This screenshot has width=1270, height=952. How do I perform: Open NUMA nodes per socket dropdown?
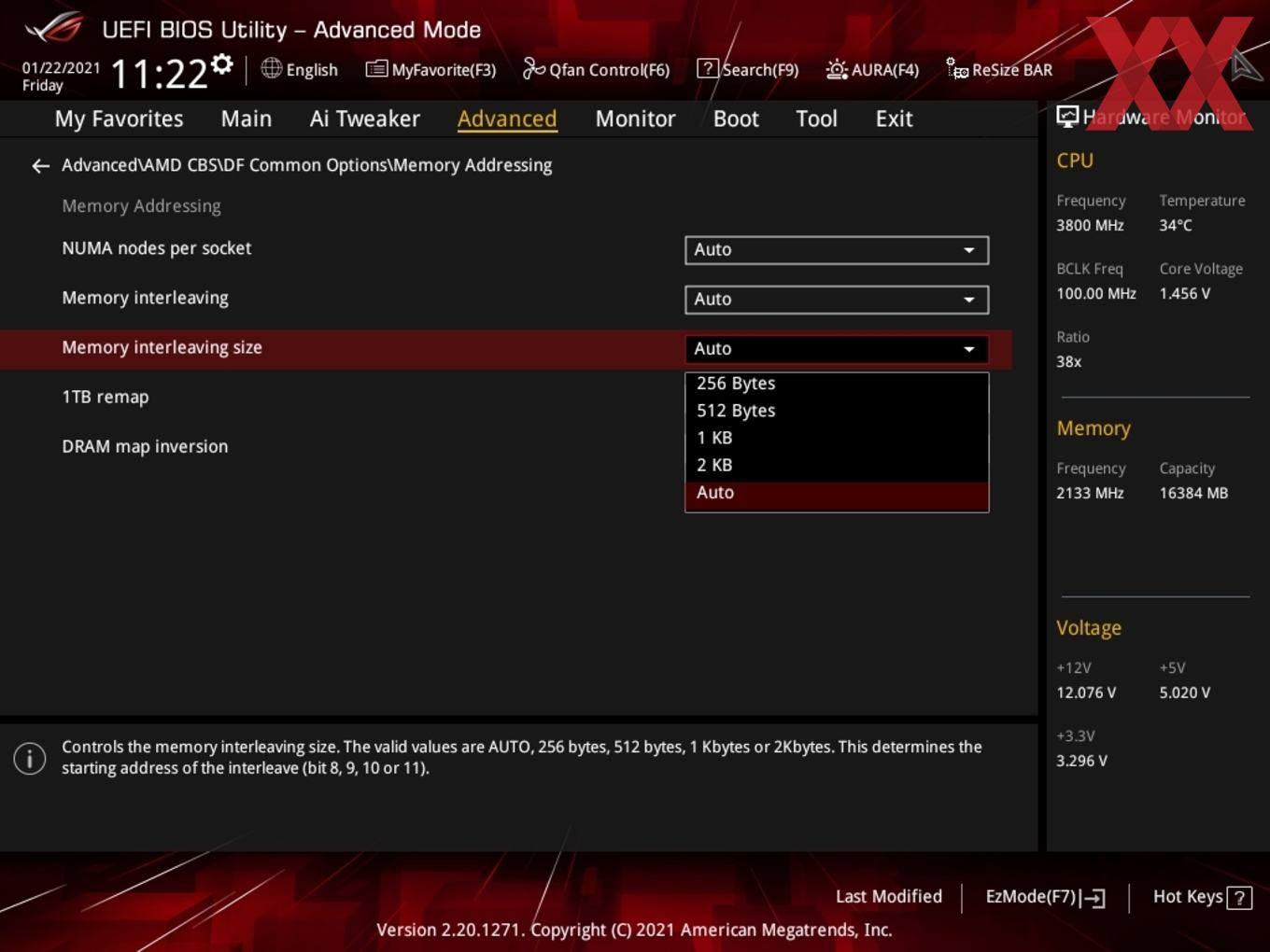837,250
